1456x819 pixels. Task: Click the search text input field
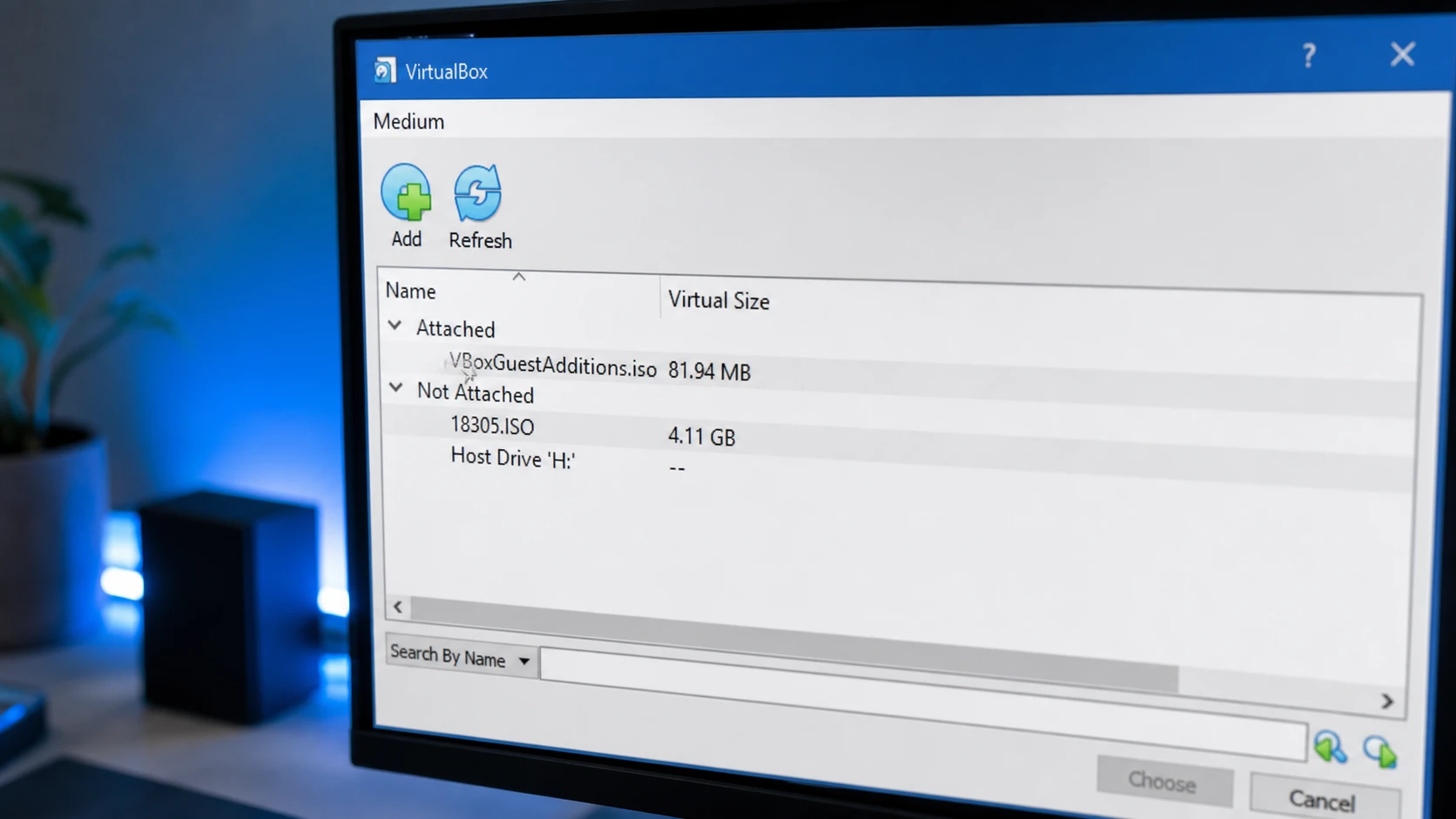pyautogui.click(x=923, y=705)
